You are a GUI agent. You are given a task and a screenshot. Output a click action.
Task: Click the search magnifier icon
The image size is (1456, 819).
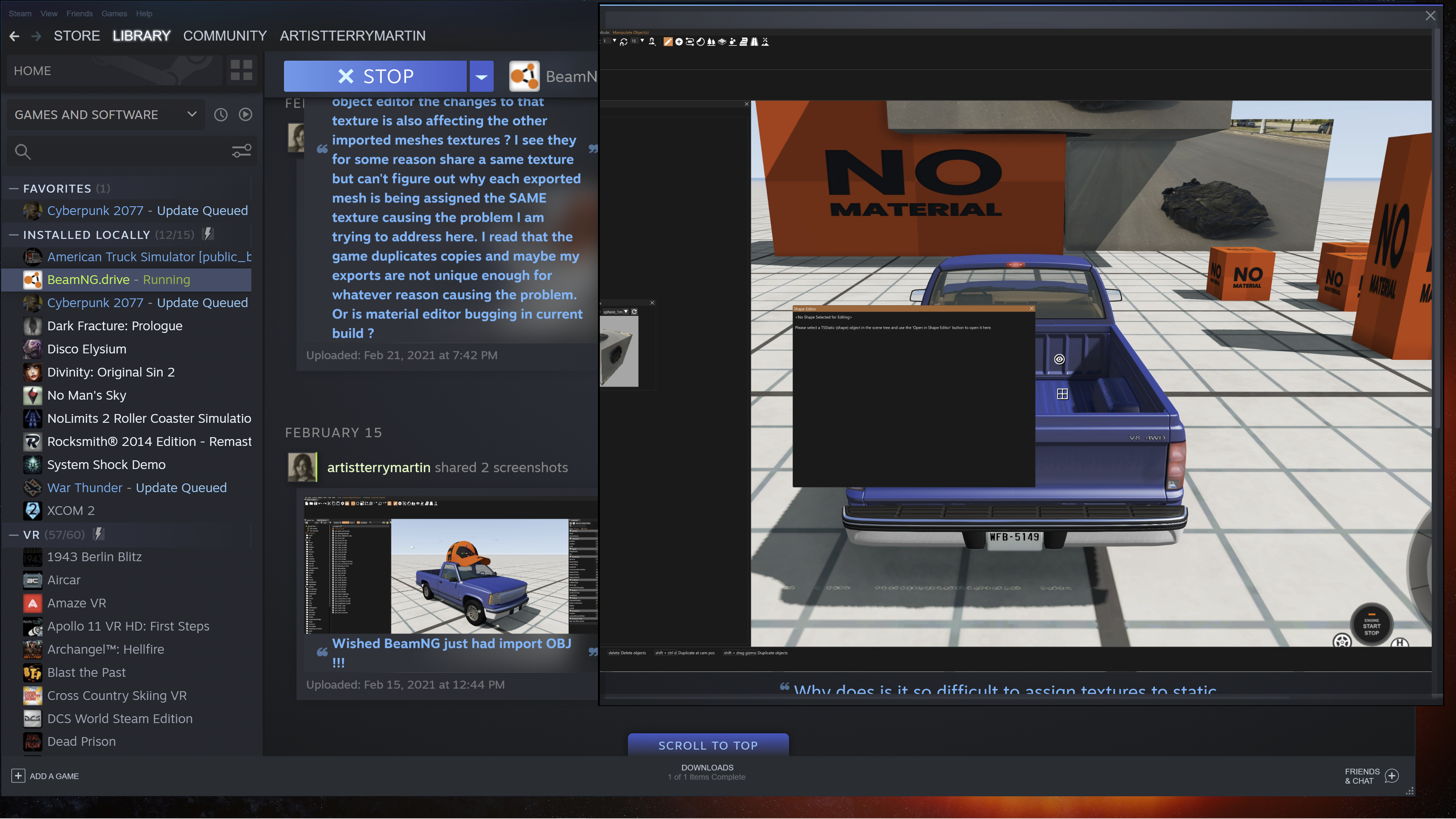click(x=23, y=152)
